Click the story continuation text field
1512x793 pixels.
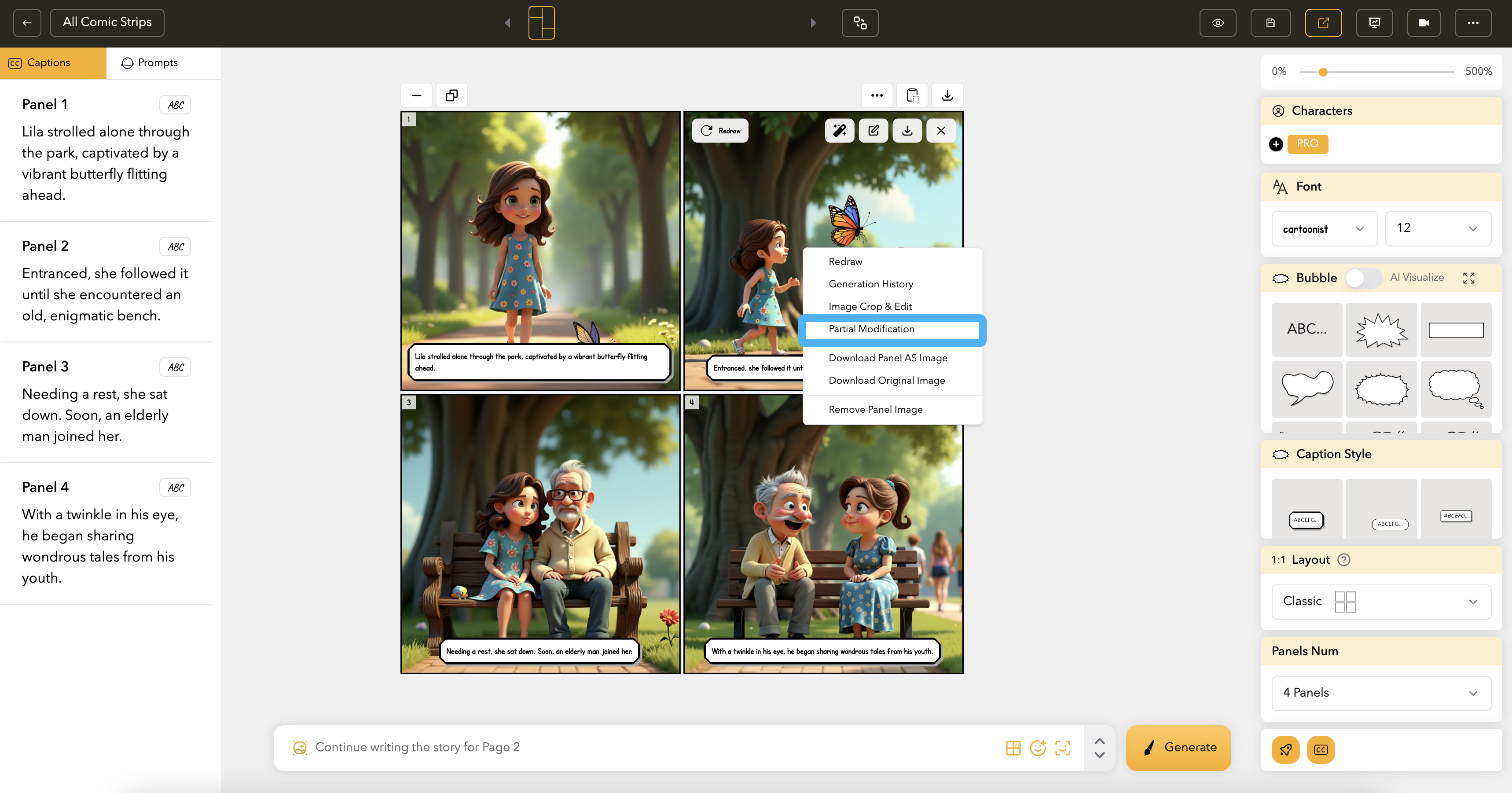(646, 747)
